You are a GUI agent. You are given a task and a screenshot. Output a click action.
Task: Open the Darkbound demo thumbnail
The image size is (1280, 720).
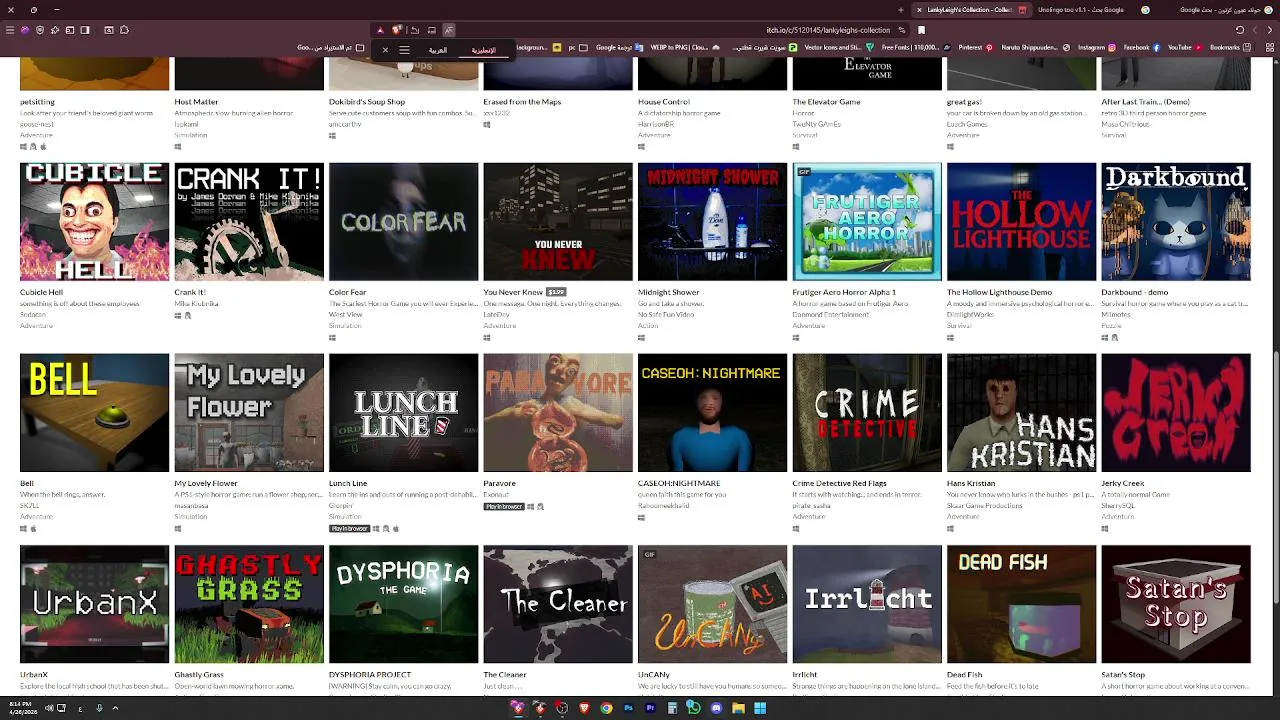coord(1176,222)
